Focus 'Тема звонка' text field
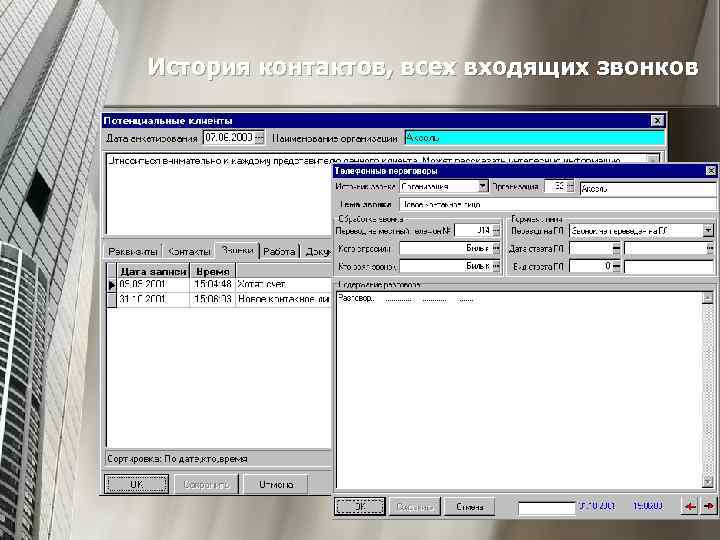The height and width of the screenshot is (540, 720). tap(557, 204)
